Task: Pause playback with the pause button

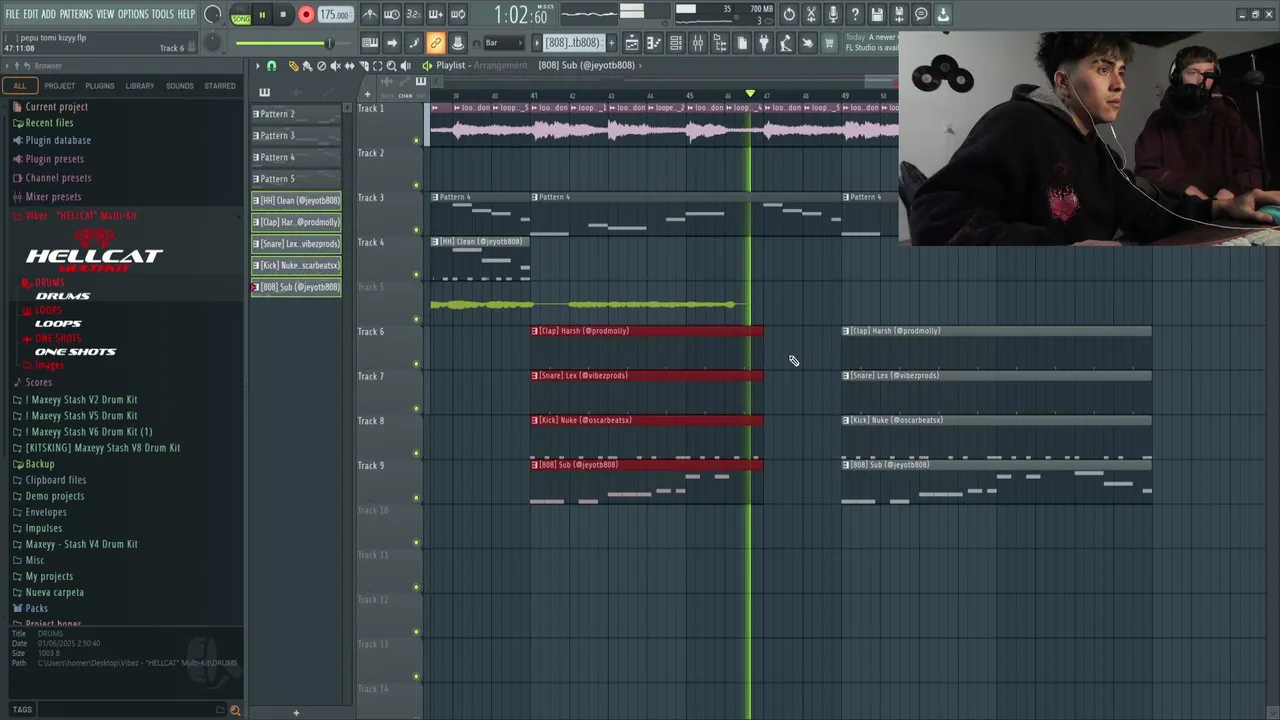Action: click(262, 15)
